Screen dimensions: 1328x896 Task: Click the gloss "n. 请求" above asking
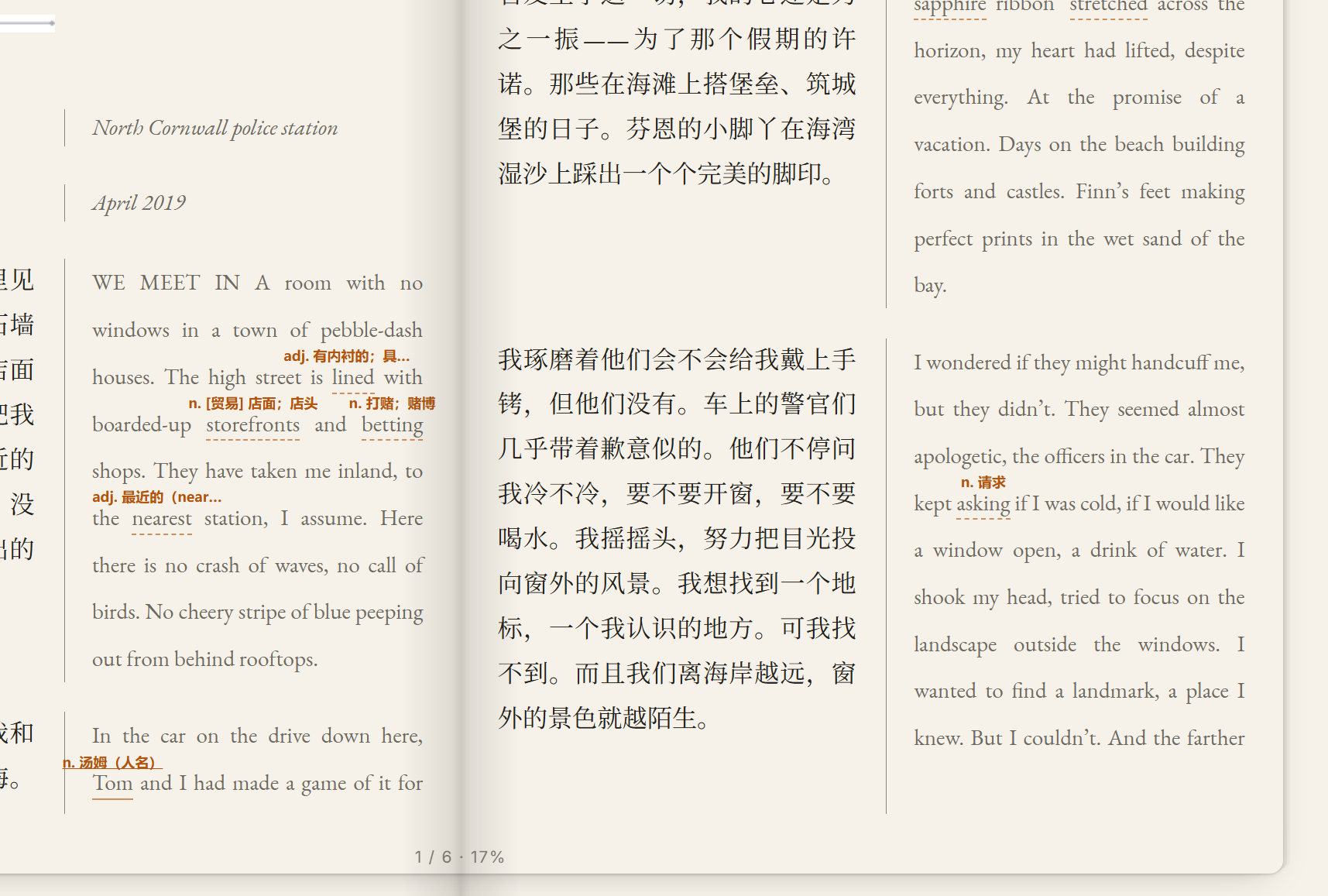point(983,482)
